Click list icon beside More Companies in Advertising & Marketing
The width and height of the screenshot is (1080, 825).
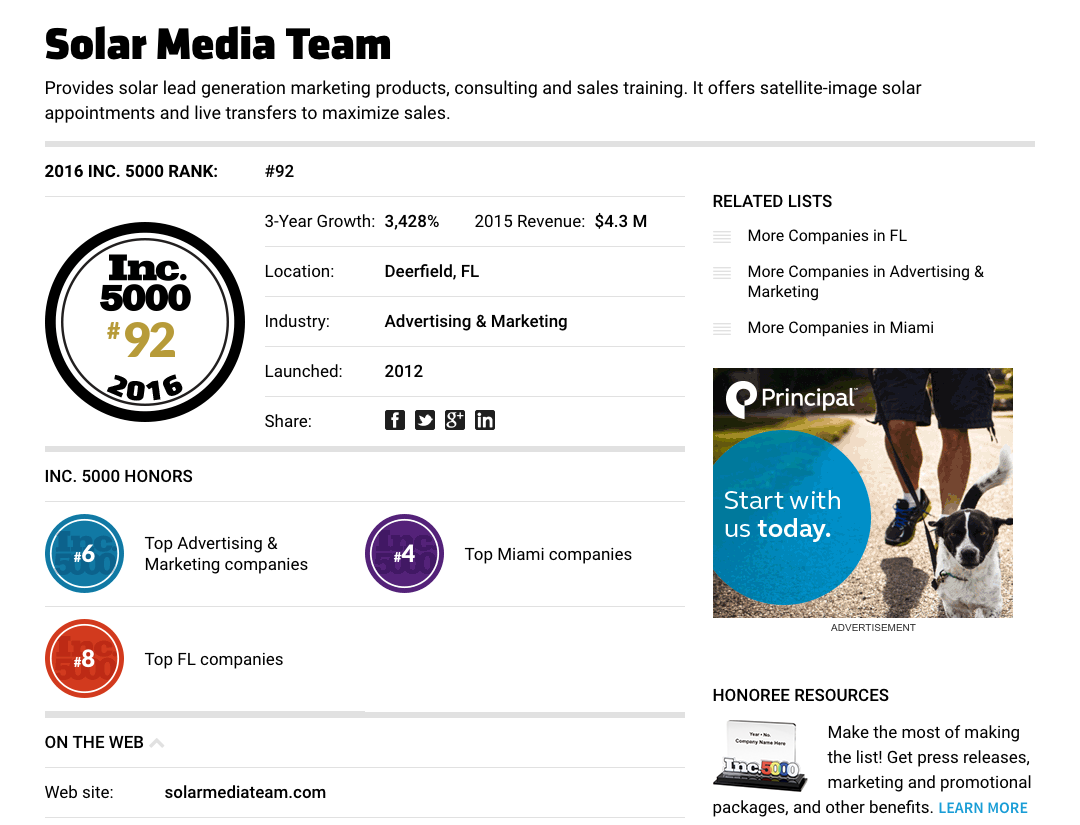pyautogui.click(x=722, y=273)
